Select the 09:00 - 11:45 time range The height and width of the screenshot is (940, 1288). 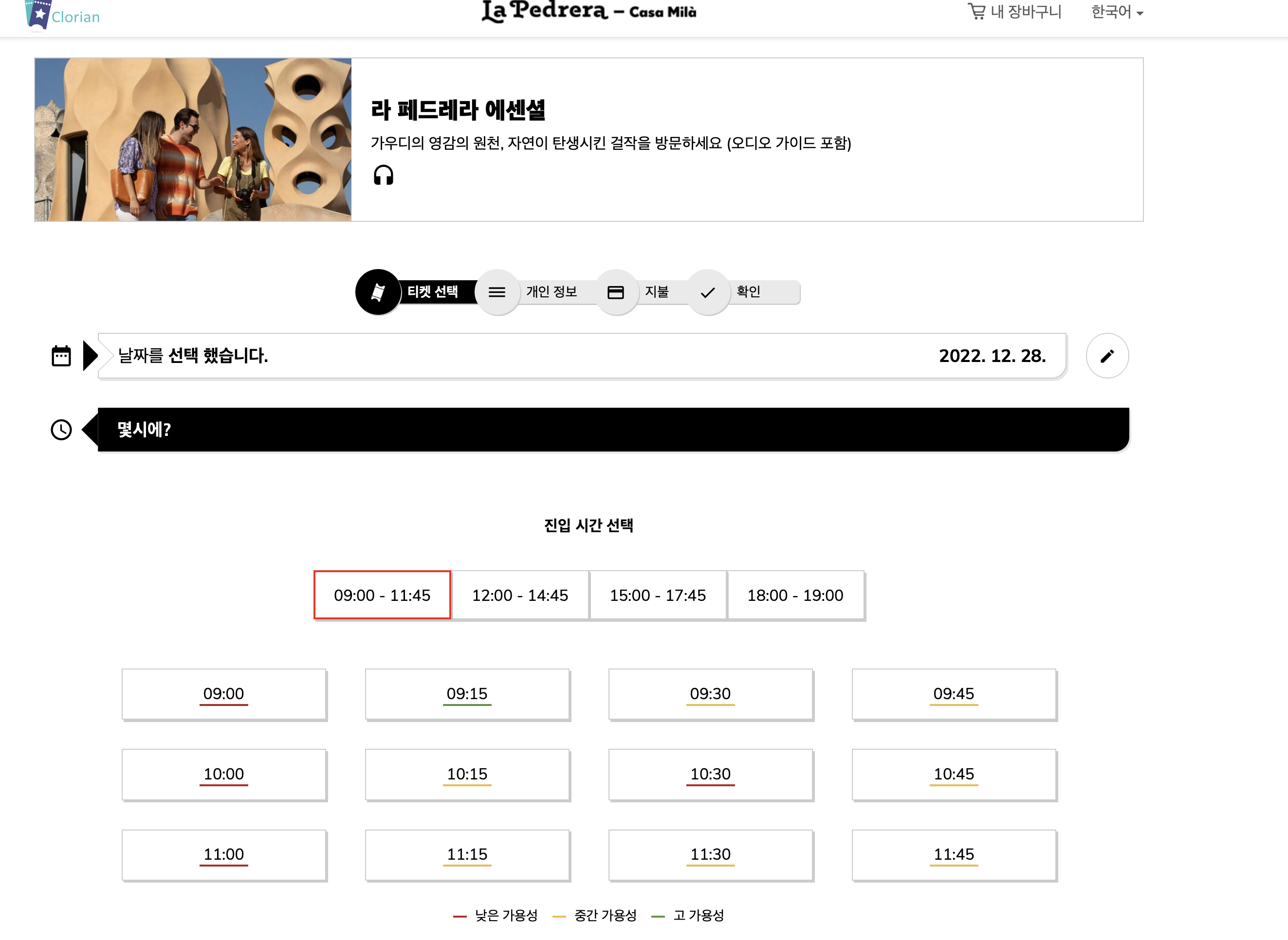(382, 595)
